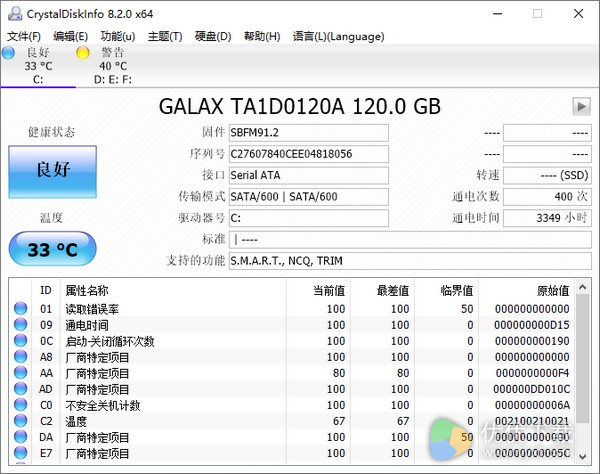The height and width of the screenshot is (474, 600).
Task: Click raw value 00000000006A
Action: pos(532,406)
